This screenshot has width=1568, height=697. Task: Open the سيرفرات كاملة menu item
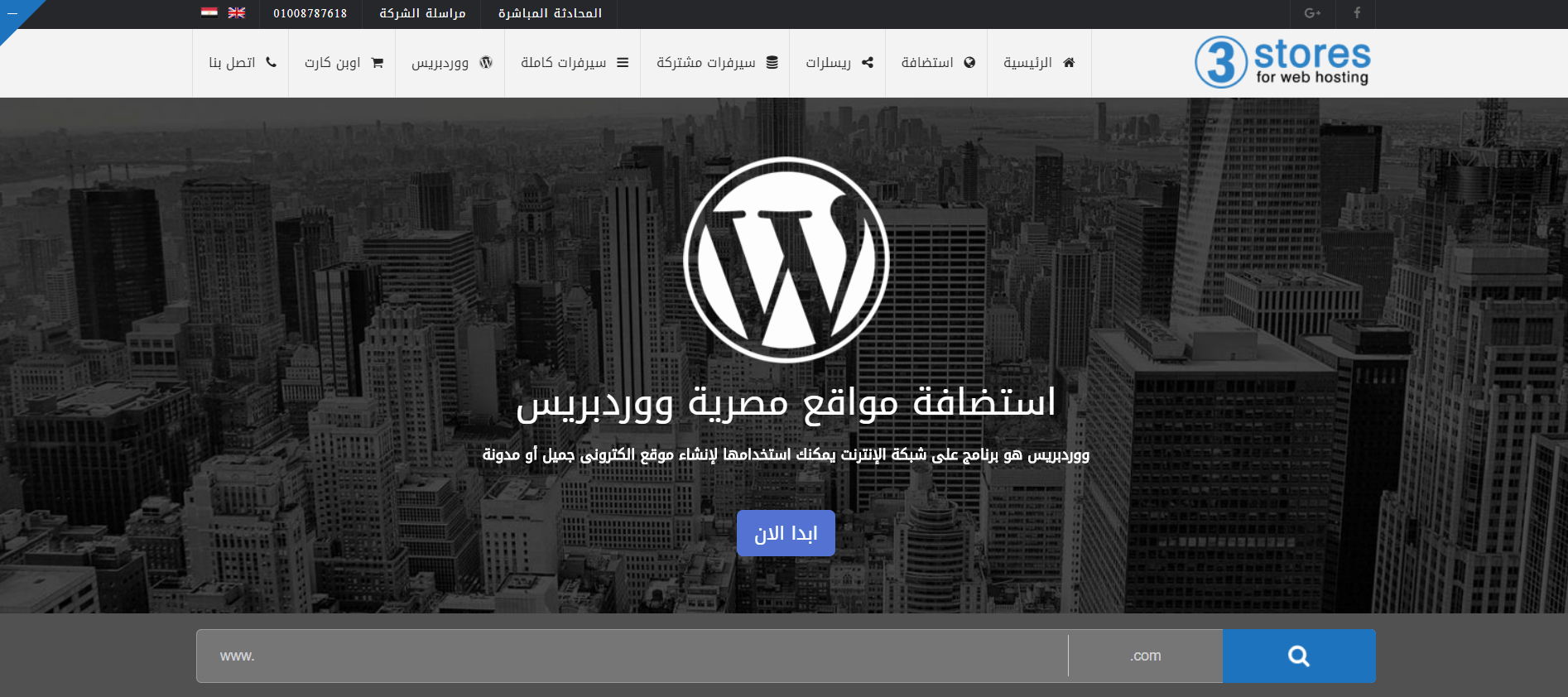[x=573, y=63]
